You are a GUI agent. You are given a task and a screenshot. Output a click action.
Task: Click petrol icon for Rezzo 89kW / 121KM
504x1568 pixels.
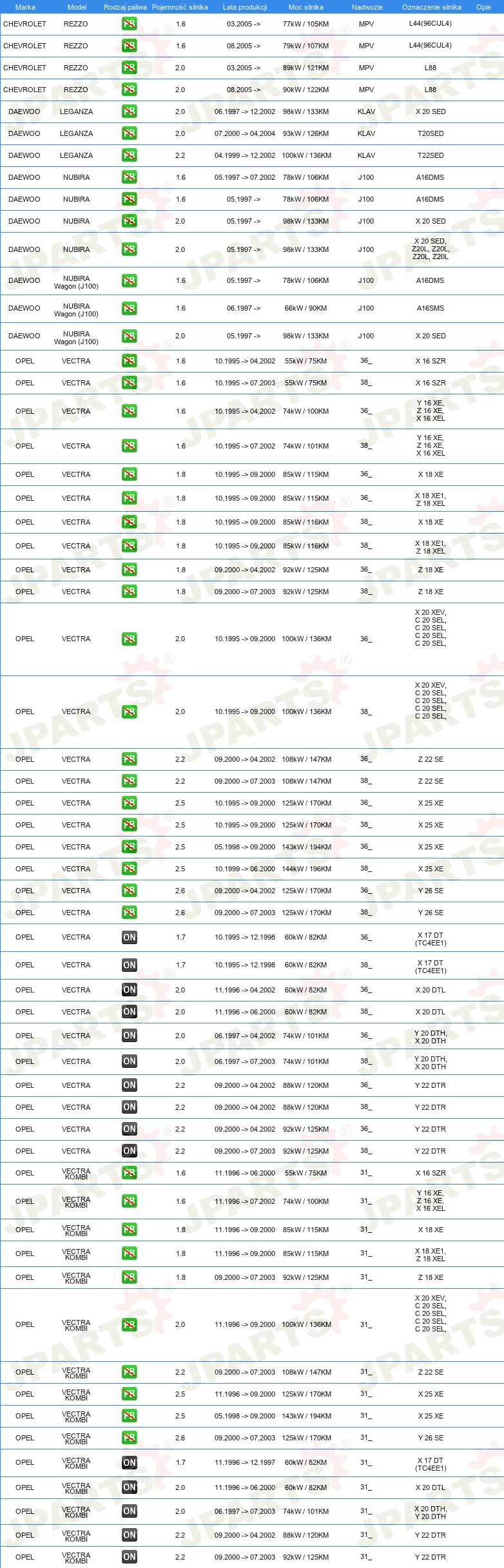click(130, 68)
